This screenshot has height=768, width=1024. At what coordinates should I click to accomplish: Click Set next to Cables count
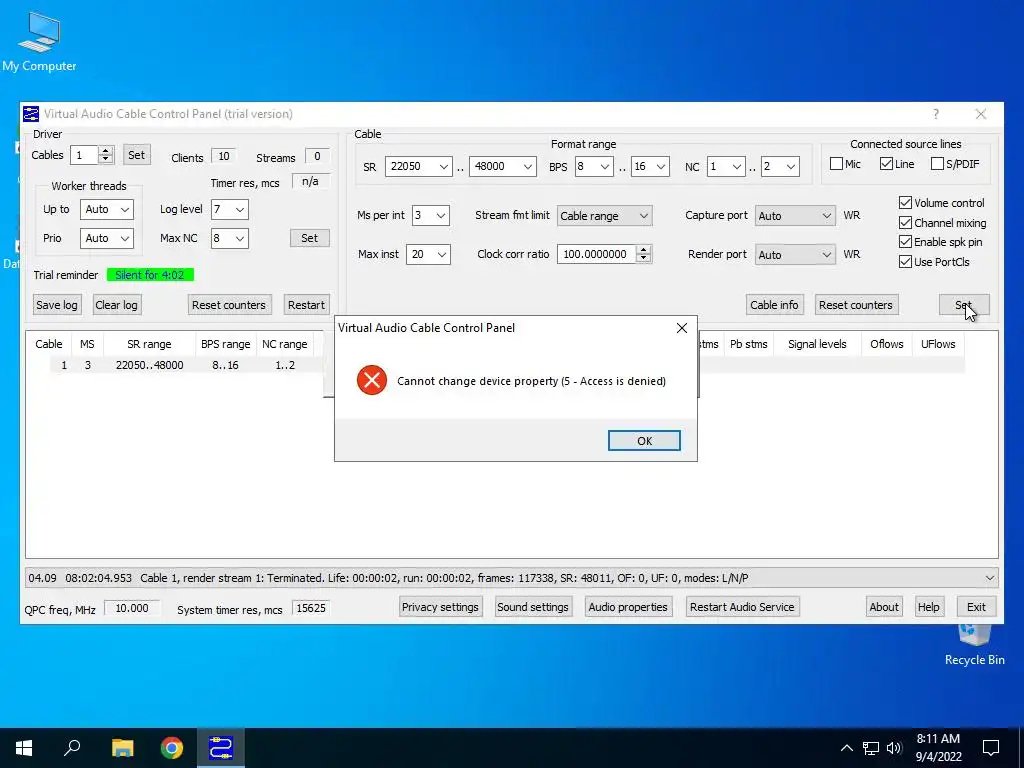coord(136,155)
